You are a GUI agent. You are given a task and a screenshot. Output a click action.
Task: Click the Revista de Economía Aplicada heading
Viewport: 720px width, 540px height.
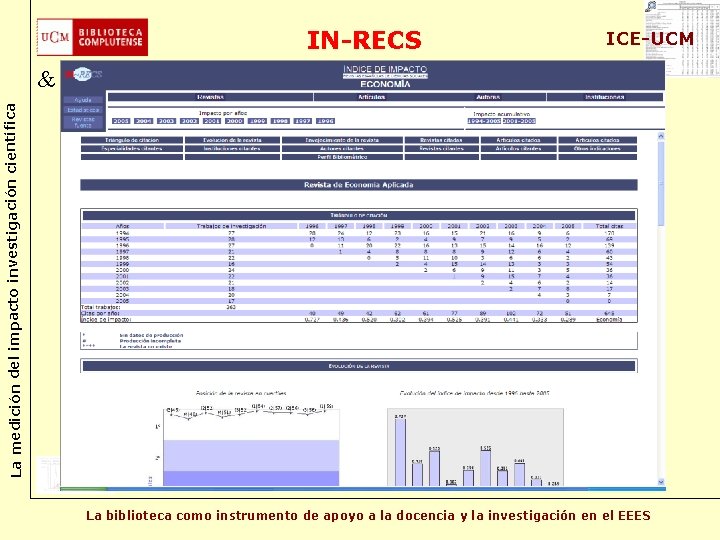[x=359, y=185]
